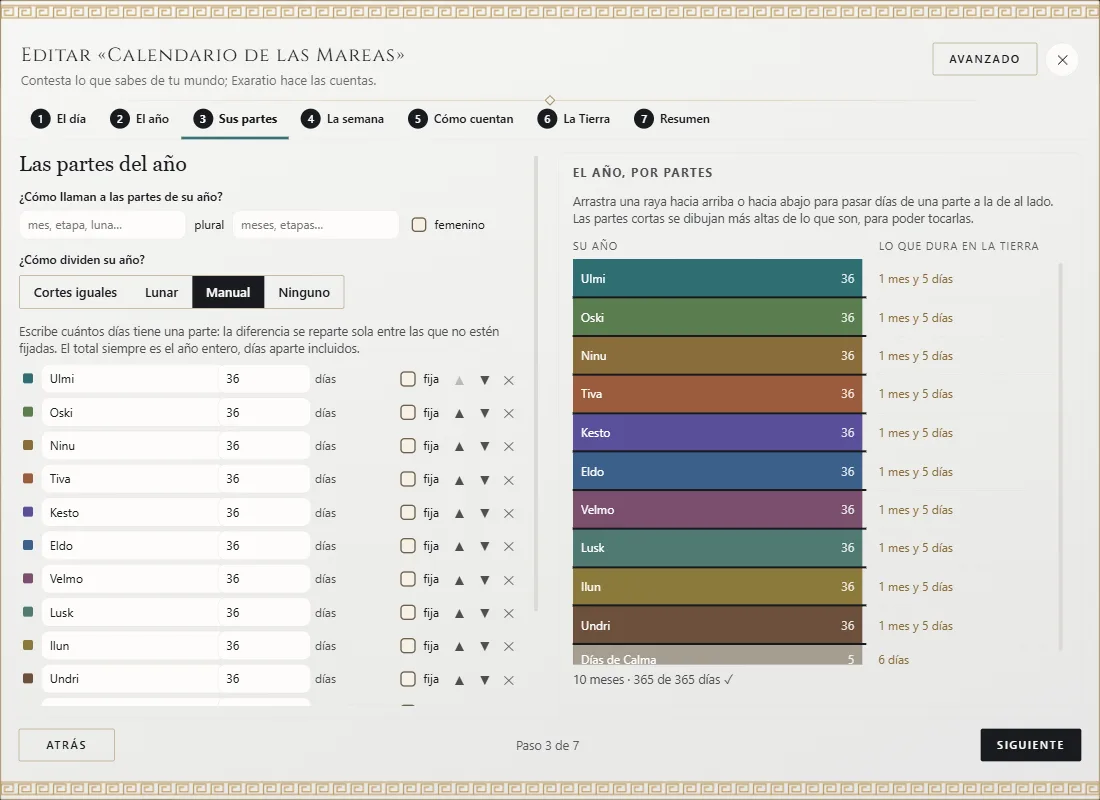Continue with Siguiente

tap(1030, 745)
